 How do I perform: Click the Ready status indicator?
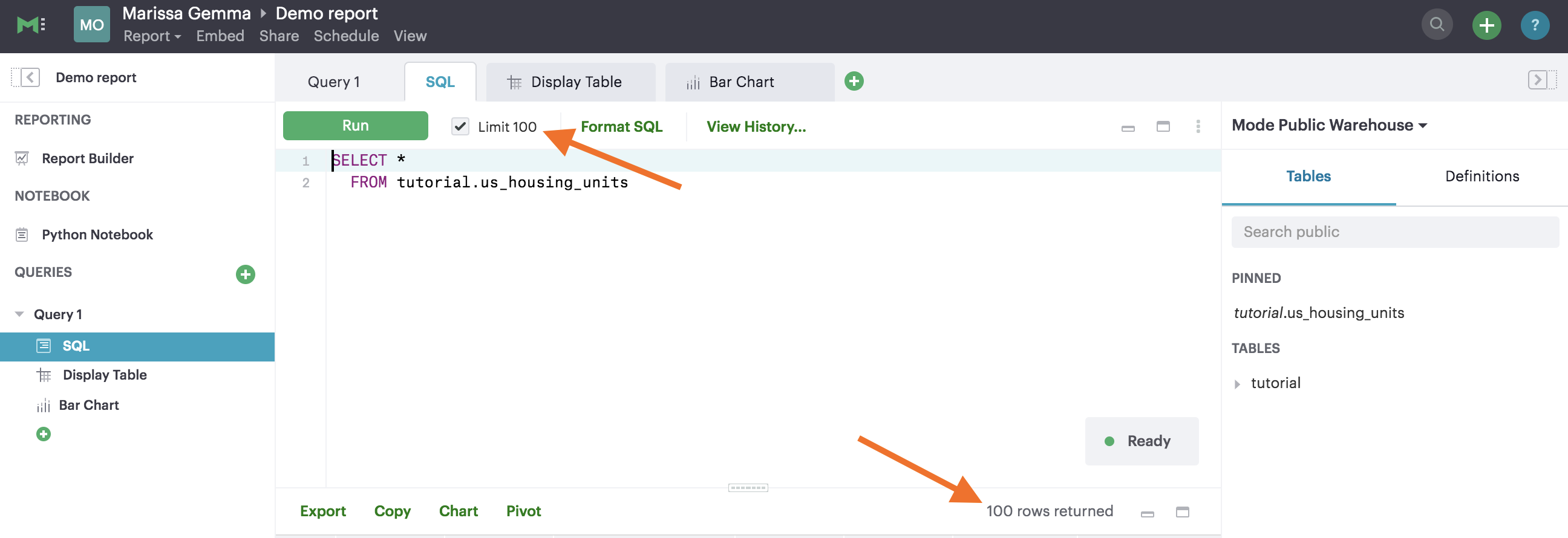pos(1142,441)
